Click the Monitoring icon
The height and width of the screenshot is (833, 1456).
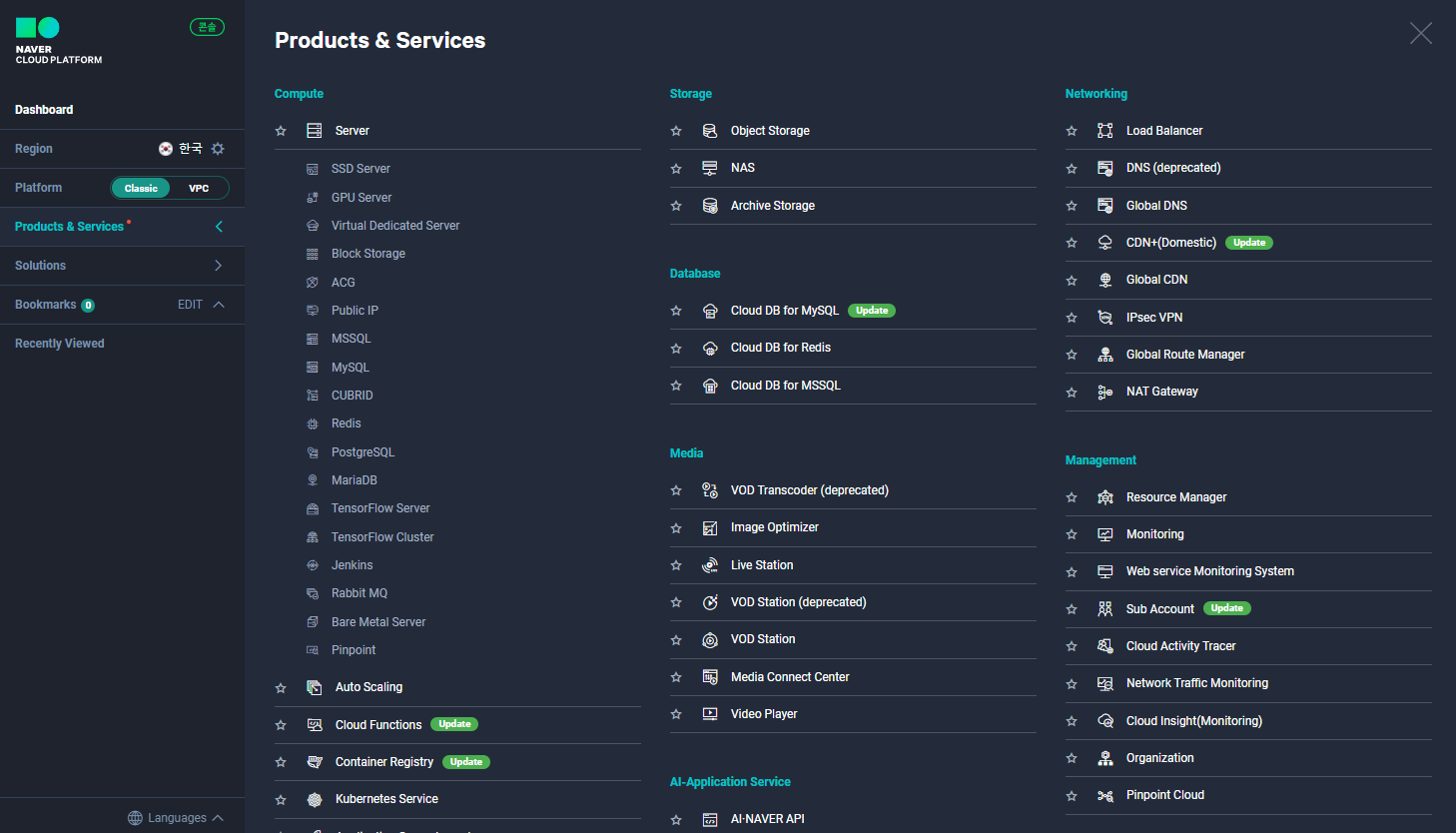[1105, 534]
